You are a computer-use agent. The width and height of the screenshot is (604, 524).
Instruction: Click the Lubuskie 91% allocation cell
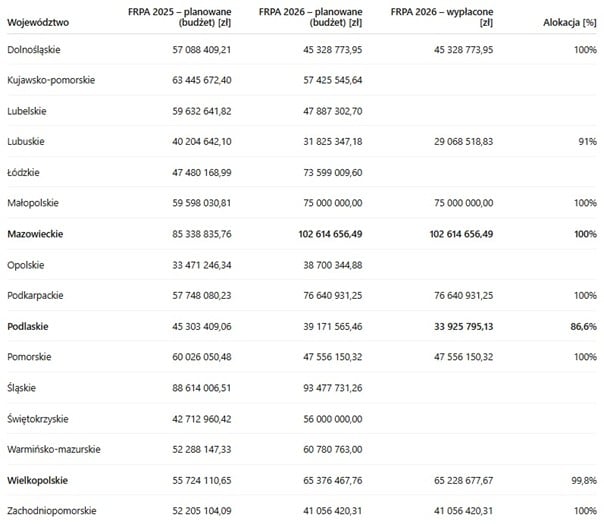[586, 141]
